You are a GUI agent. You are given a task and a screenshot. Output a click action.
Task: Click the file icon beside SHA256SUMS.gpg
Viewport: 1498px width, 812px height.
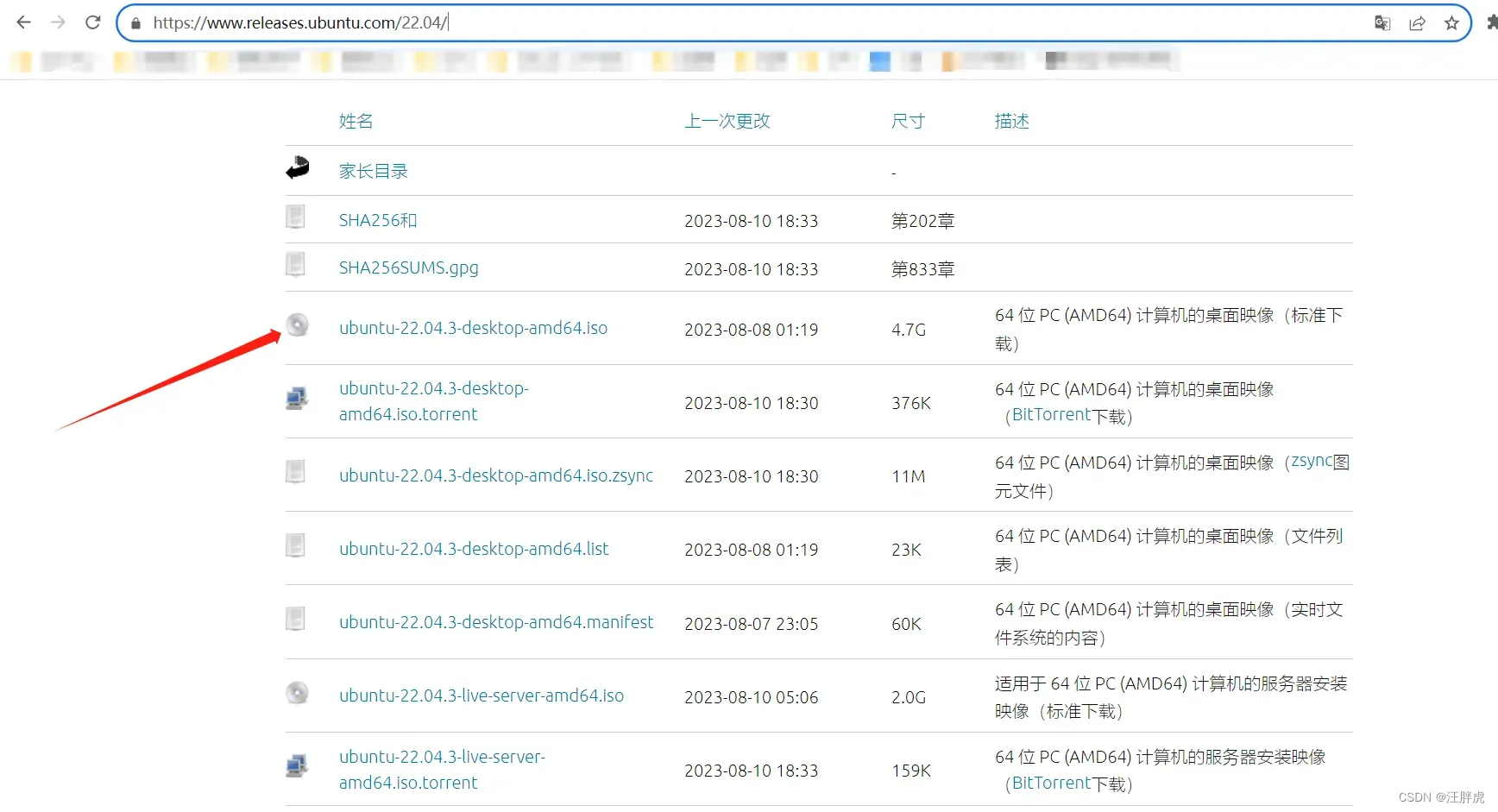click(295, 264)
